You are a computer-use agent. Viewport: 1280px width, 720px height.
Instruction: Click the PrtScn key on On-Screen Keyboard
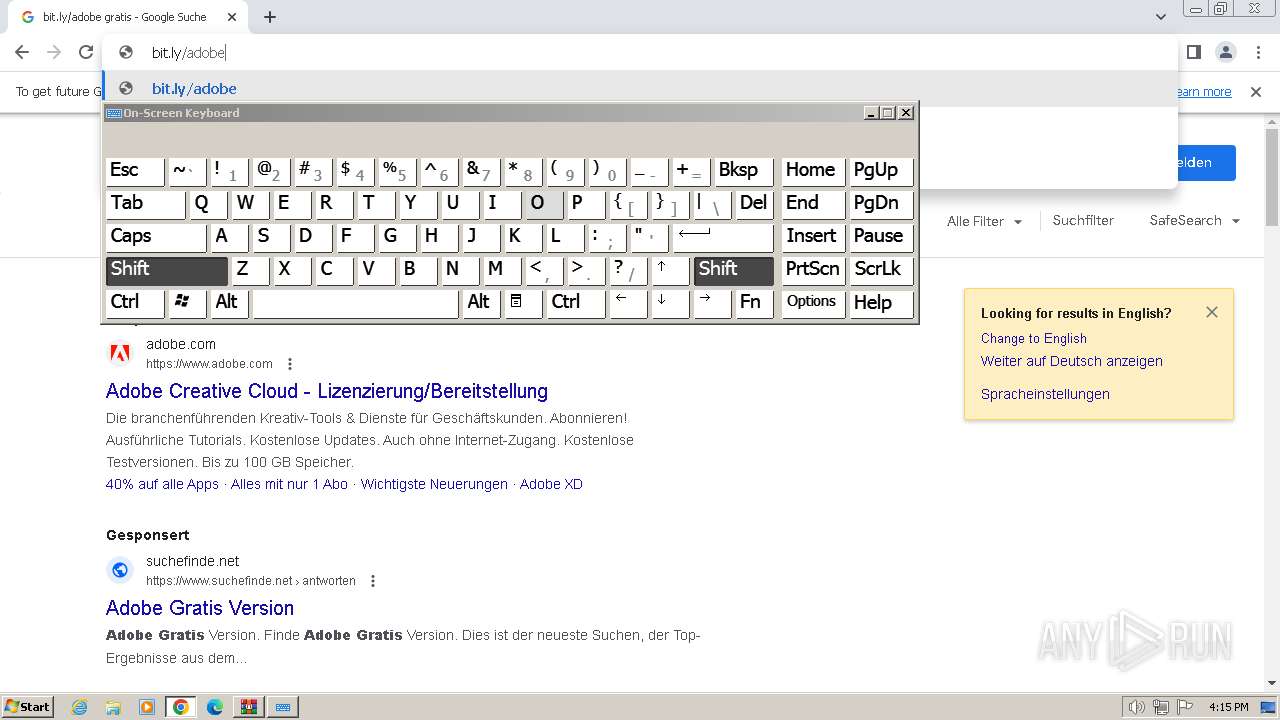click(813, 270)
